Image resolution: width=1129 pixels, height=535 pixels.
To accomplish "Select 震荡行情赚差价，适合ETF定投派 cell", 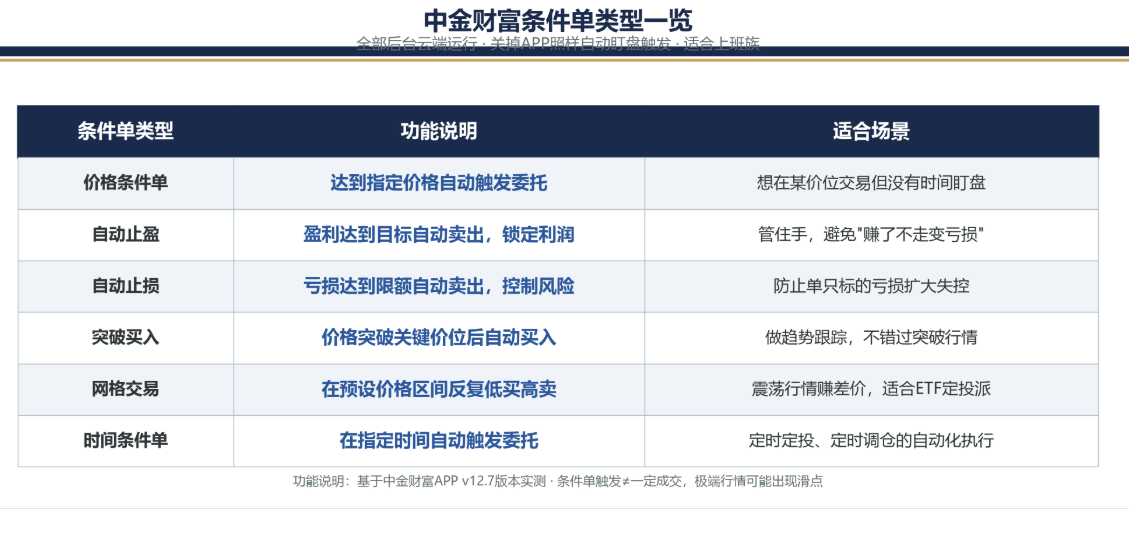I will [871, 390].
